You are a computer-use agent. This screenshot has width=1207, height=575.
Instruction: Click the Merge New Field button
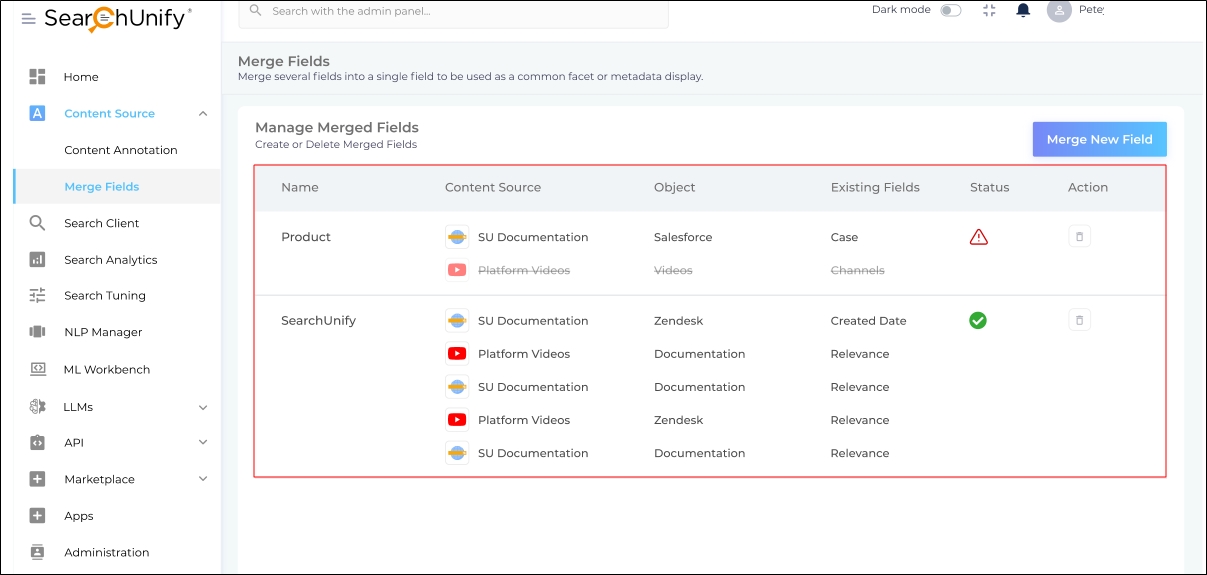pos(1099,140)
